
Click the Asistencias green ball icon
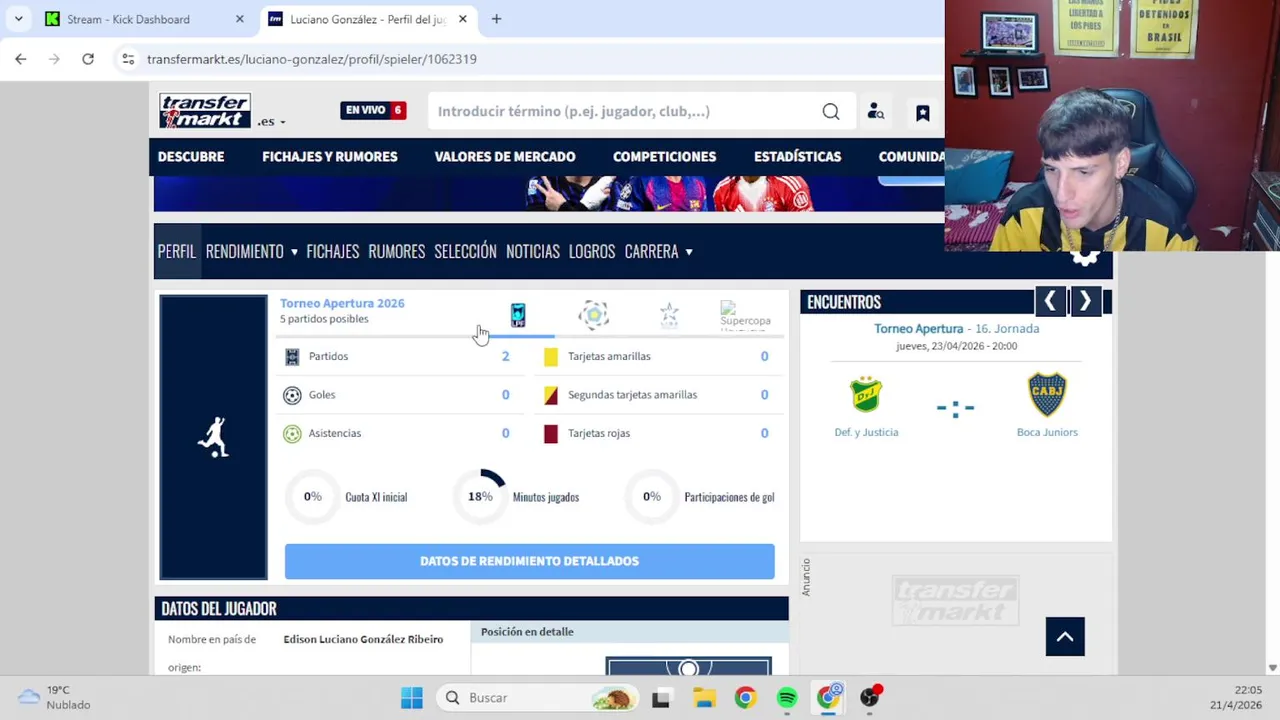[x=292, y=433]
